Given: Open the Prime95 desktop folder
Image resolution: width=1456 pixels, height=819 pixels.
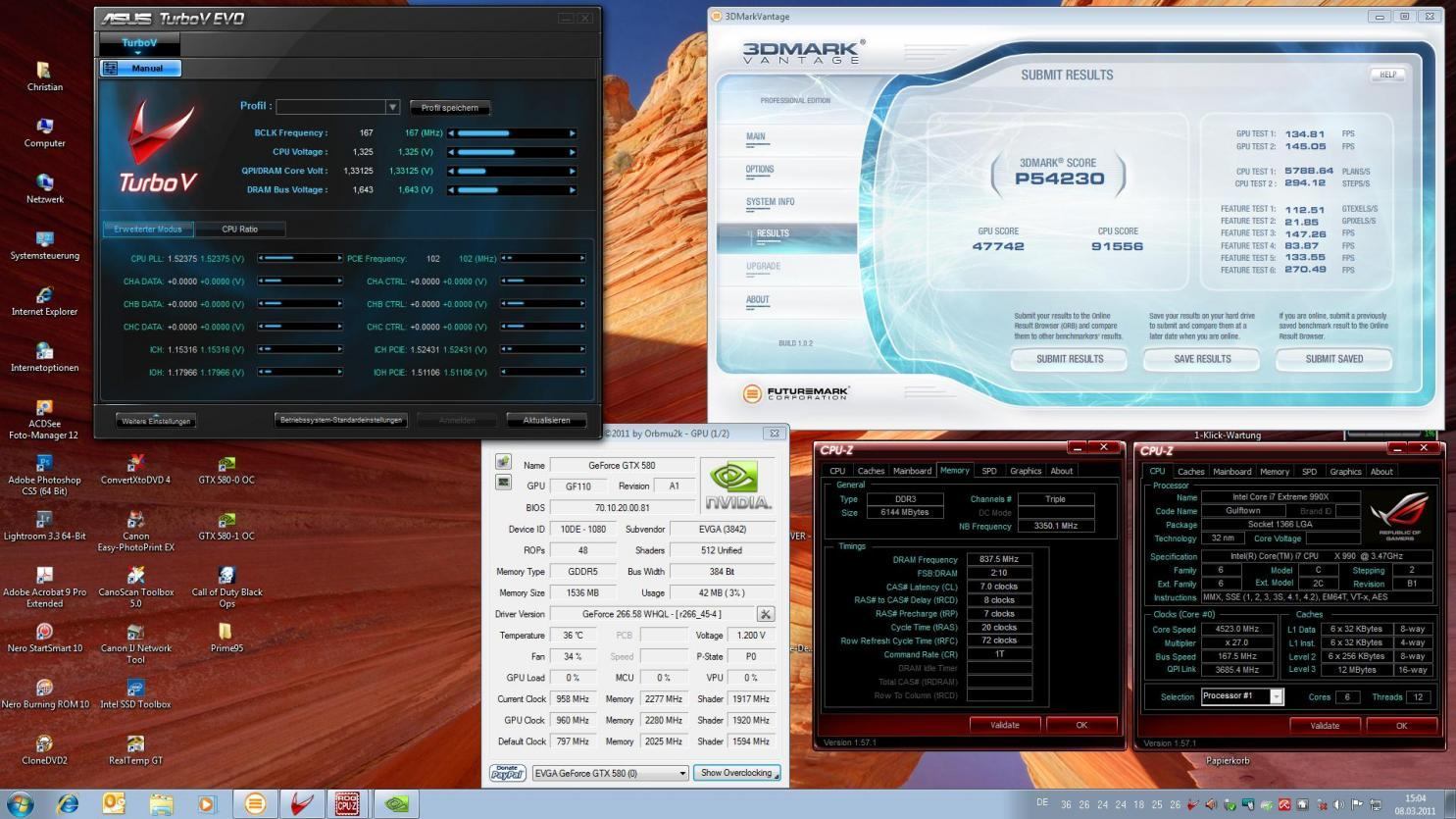Looking at the screenshot, I should tap(226, 638).
